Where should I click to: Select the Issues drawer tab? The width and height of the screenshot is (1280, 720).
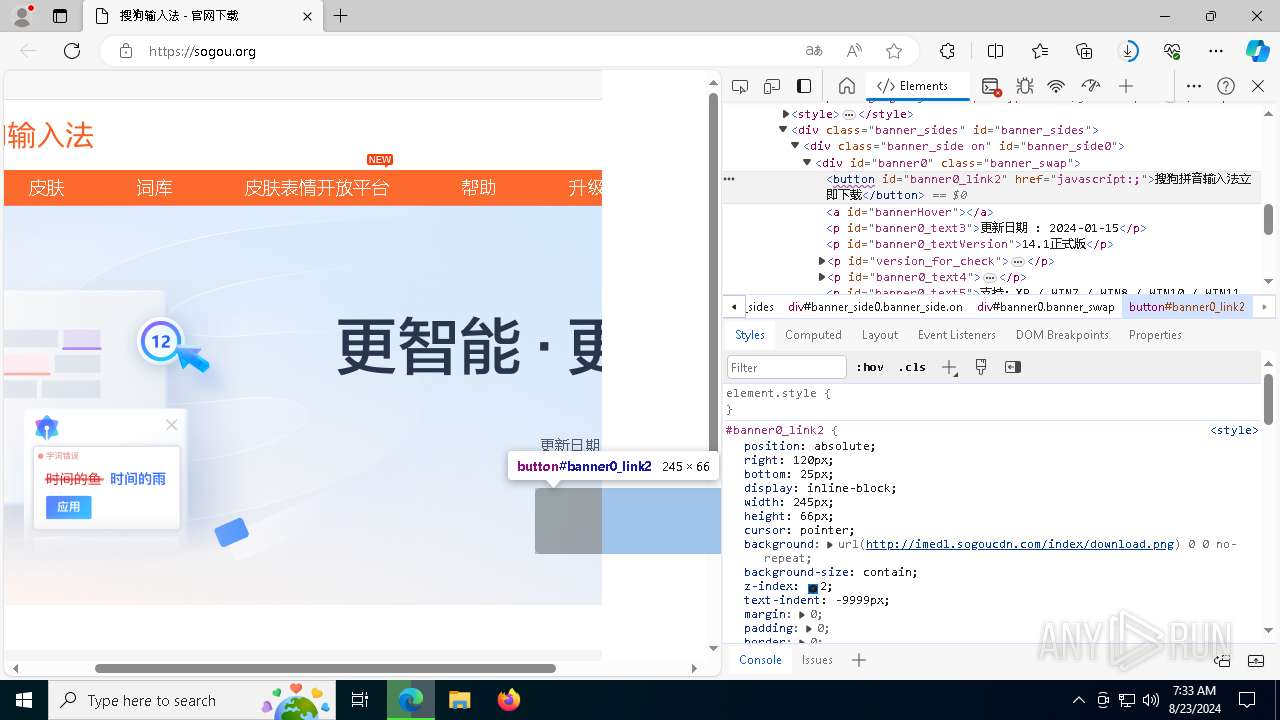[817, 660]
